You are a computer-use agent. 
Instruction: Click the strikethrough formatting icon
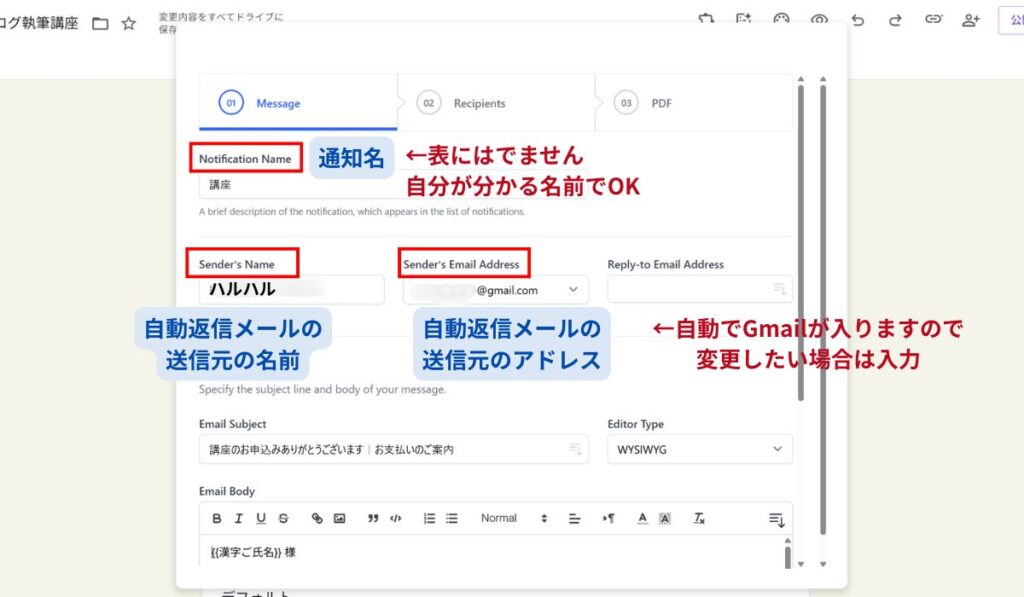(283, 518)
